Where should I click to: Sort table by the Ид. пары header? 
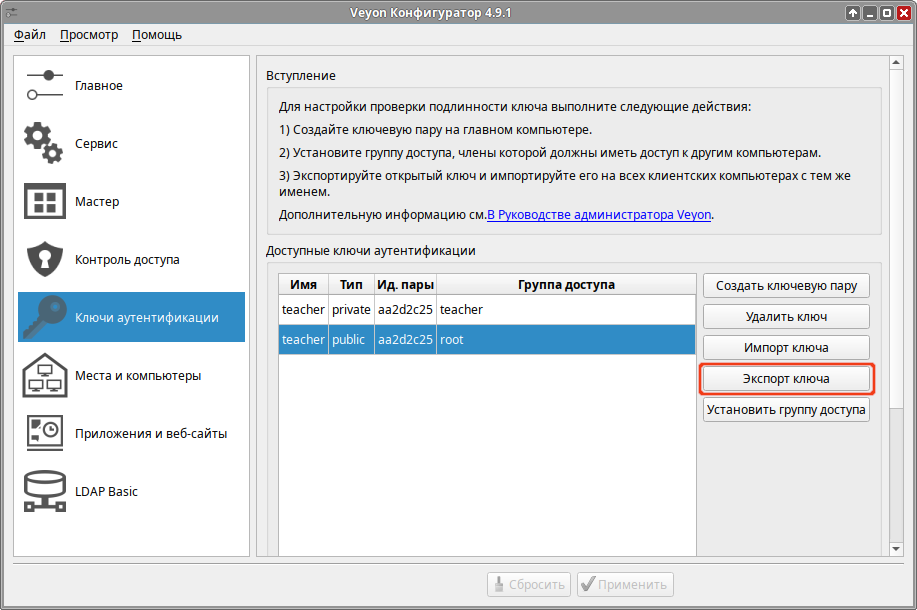(405, 284)
